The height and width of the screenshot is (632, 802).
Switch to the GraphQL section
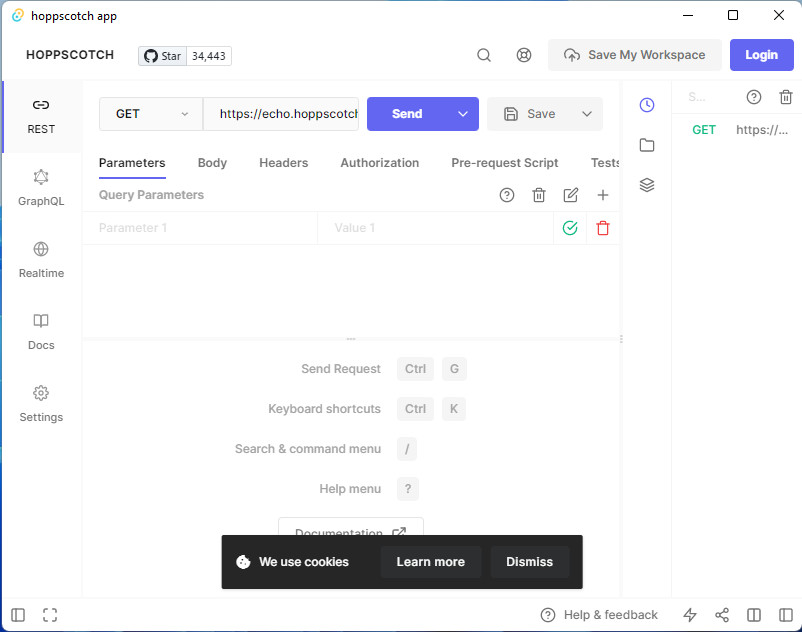[41, 189]
